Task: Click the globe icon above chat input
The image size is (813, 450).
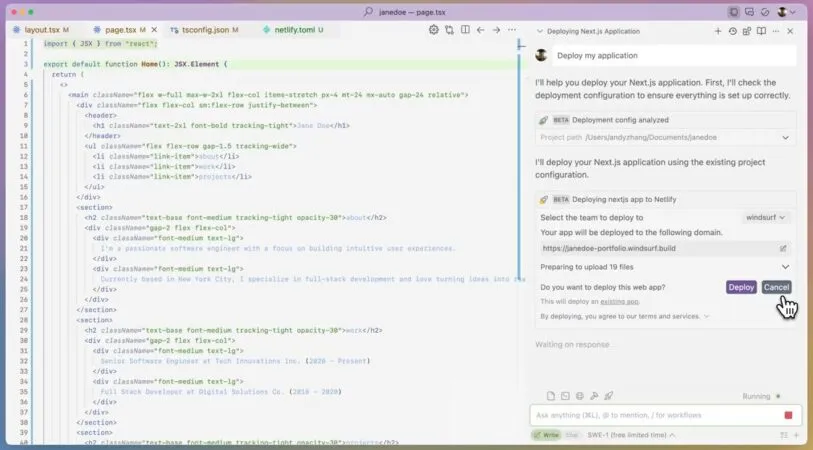Action: 580,396
